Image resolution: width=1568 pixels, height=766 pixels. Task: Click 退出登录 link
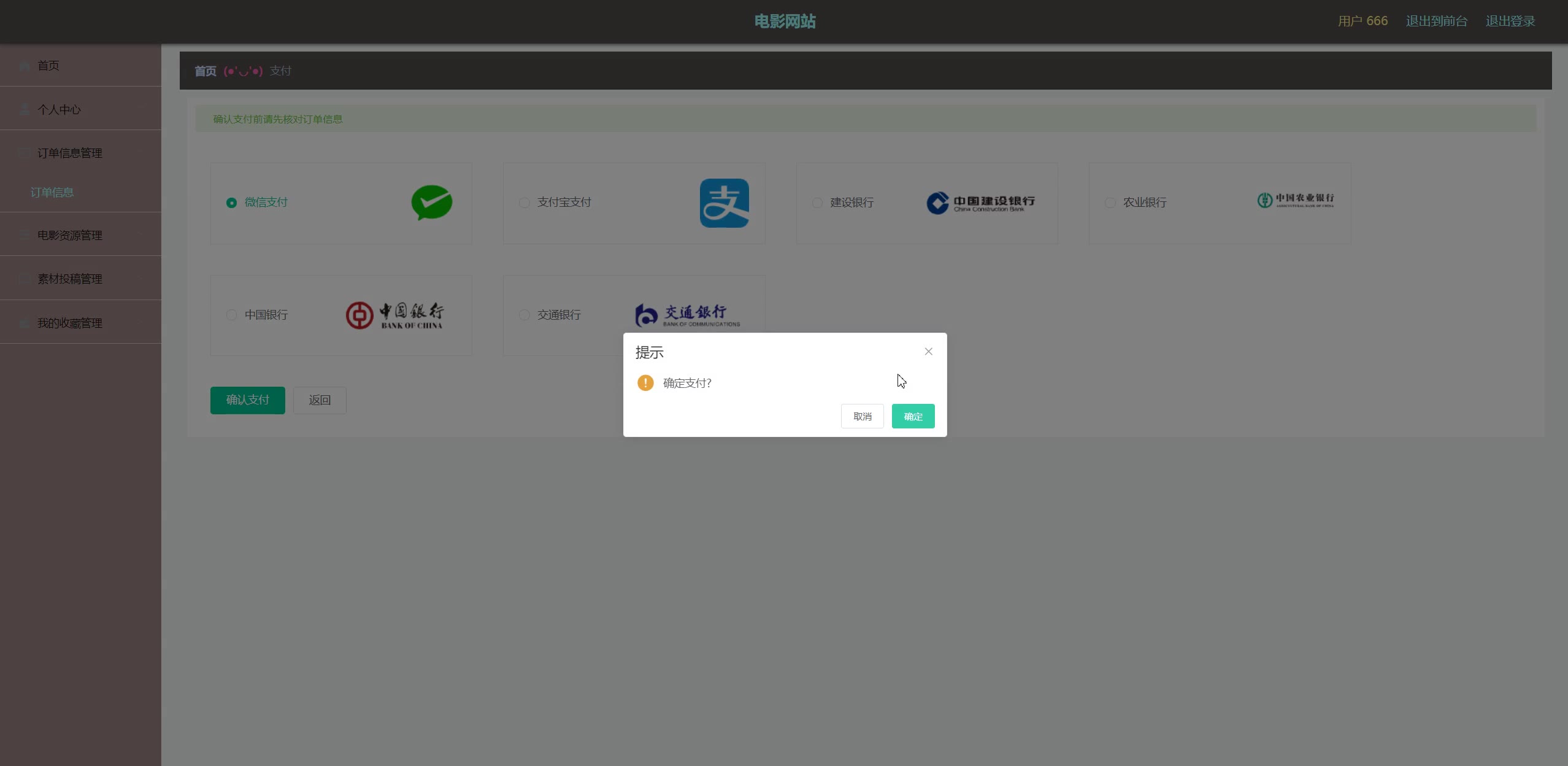click(1510, 21)
